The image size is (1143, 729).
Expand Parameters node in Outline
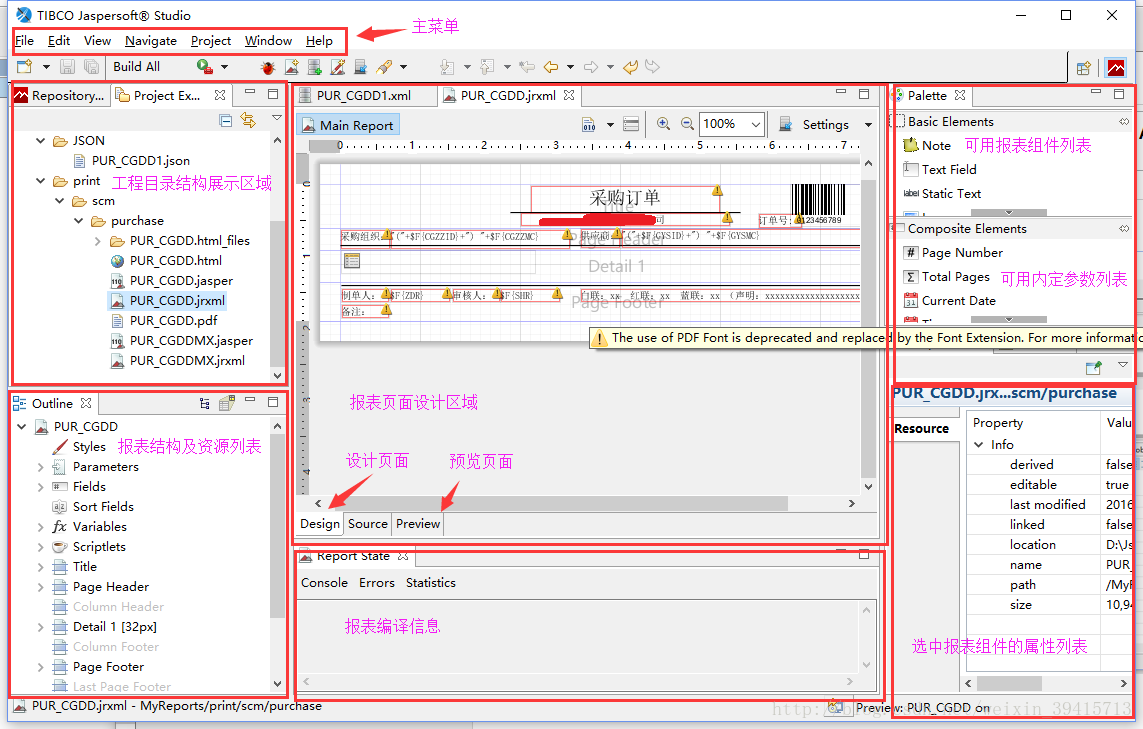tap(41, 467)
